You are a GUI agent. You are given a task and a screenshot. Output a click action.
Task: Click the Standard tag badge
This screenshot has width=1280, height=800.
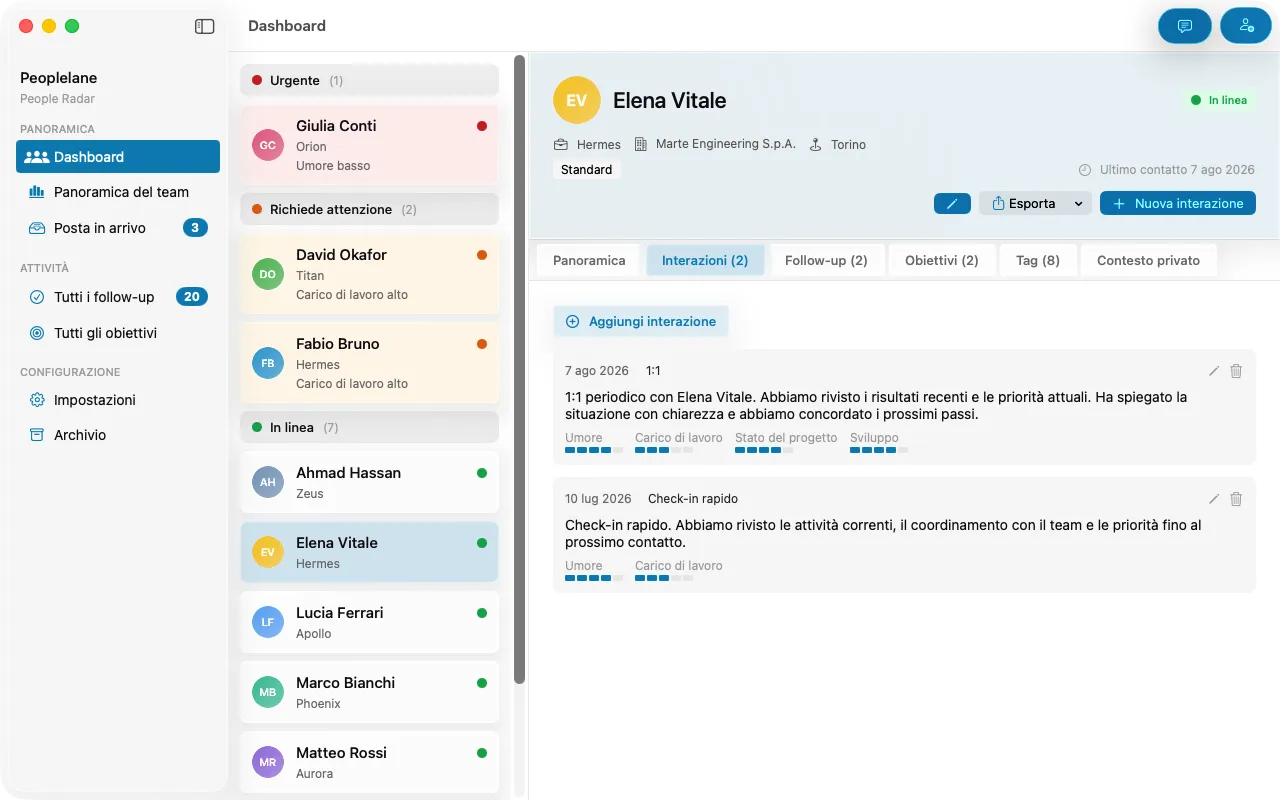pos(586,170)
